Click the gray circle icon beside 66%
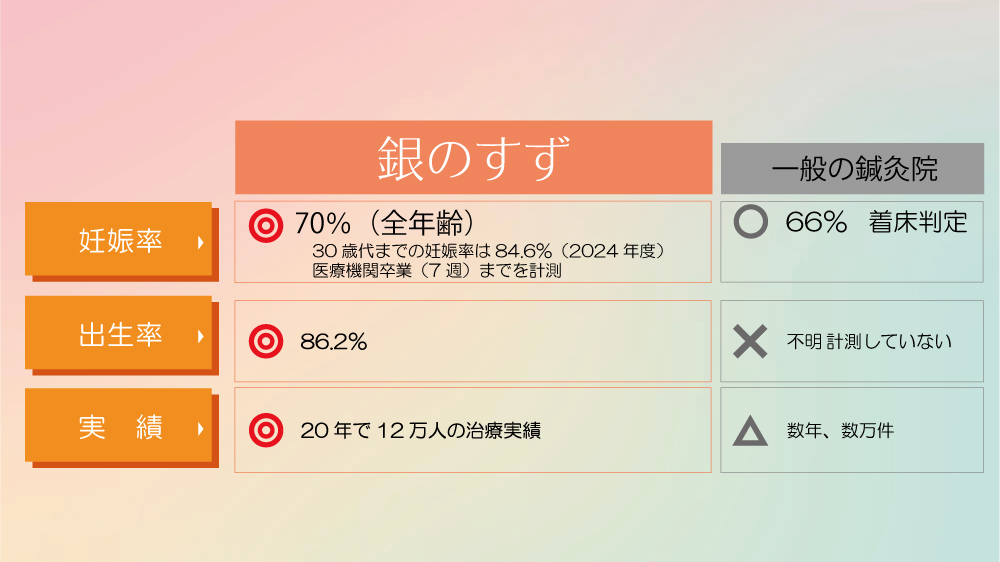This screenshot has height=562, width=1000. [750, 221]
